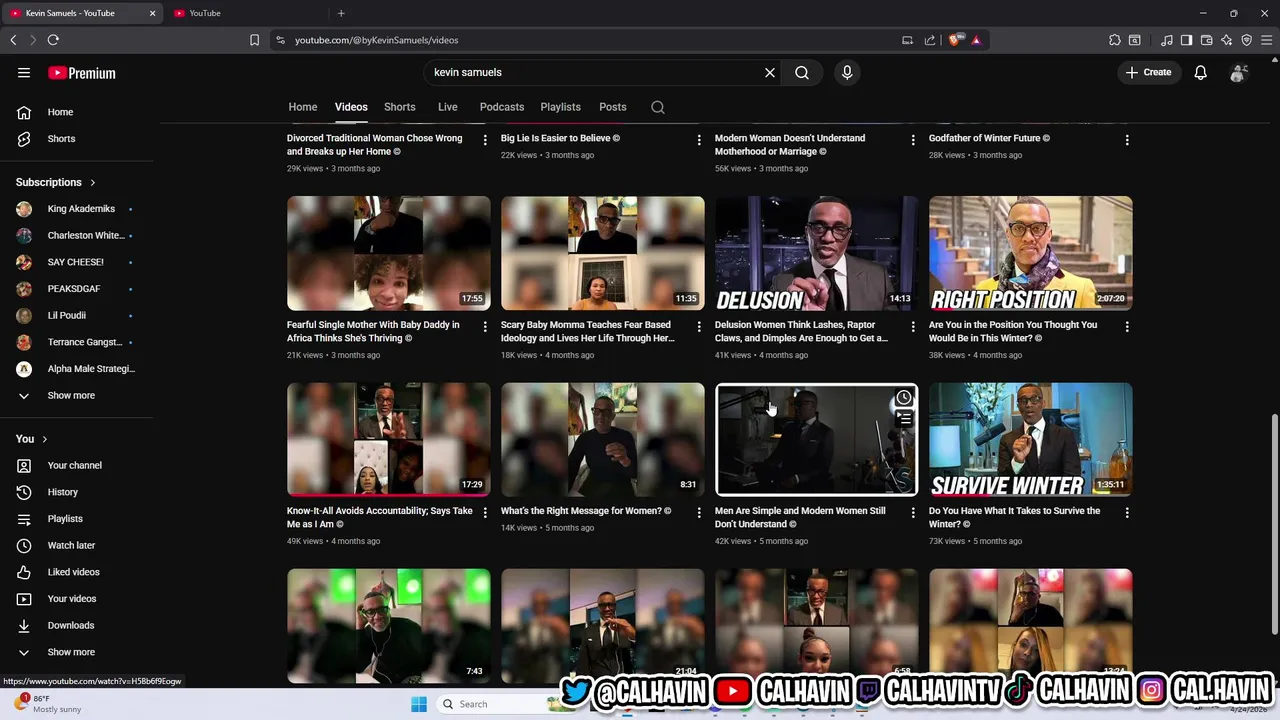1280x720 pixels.
Task: Open King Akademiks subscription
Action: coord(80,209)
